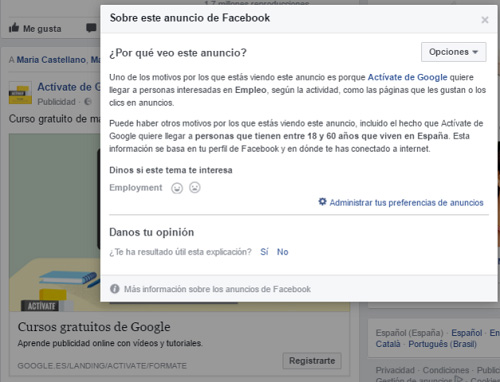
Task: Click the info icon in dialog footer
Action: (x=115, y=289)
